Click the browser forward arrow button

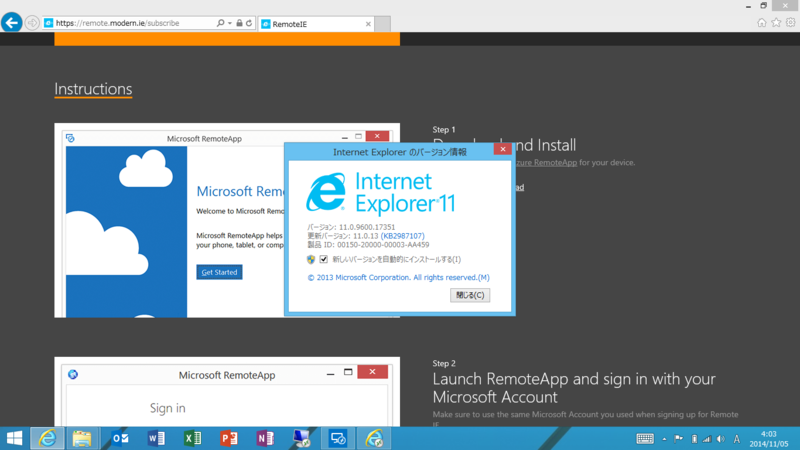click(32, 23)
